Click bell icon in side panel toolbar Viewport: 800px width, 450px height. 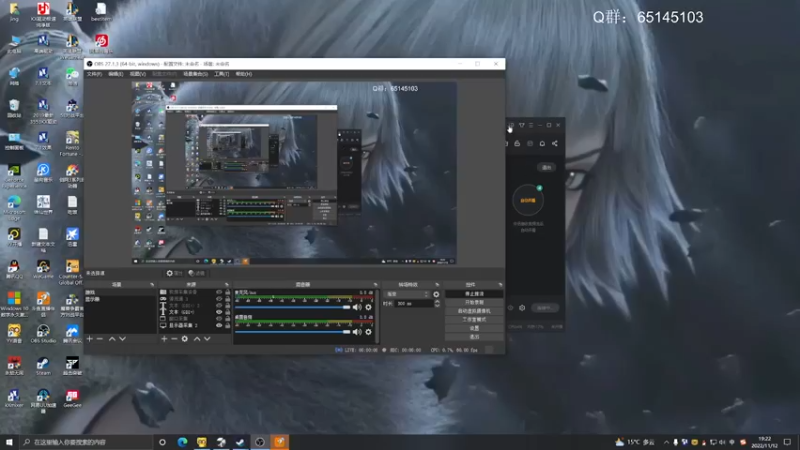click(542, 143)
